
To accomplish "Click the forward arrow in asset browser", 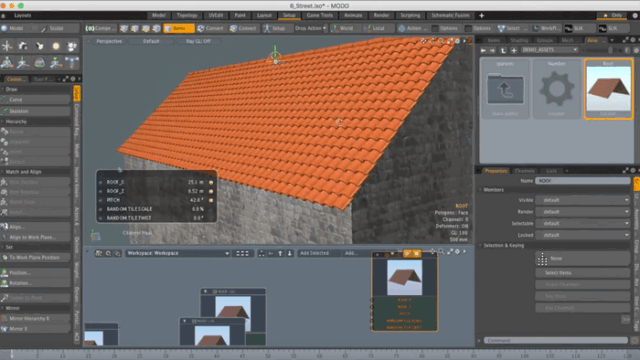I will [493, 50].
